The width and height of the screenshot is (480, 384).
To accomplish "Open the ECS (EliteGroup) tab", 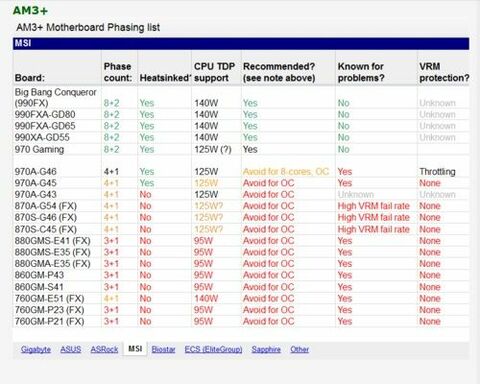I will [213, 349].
